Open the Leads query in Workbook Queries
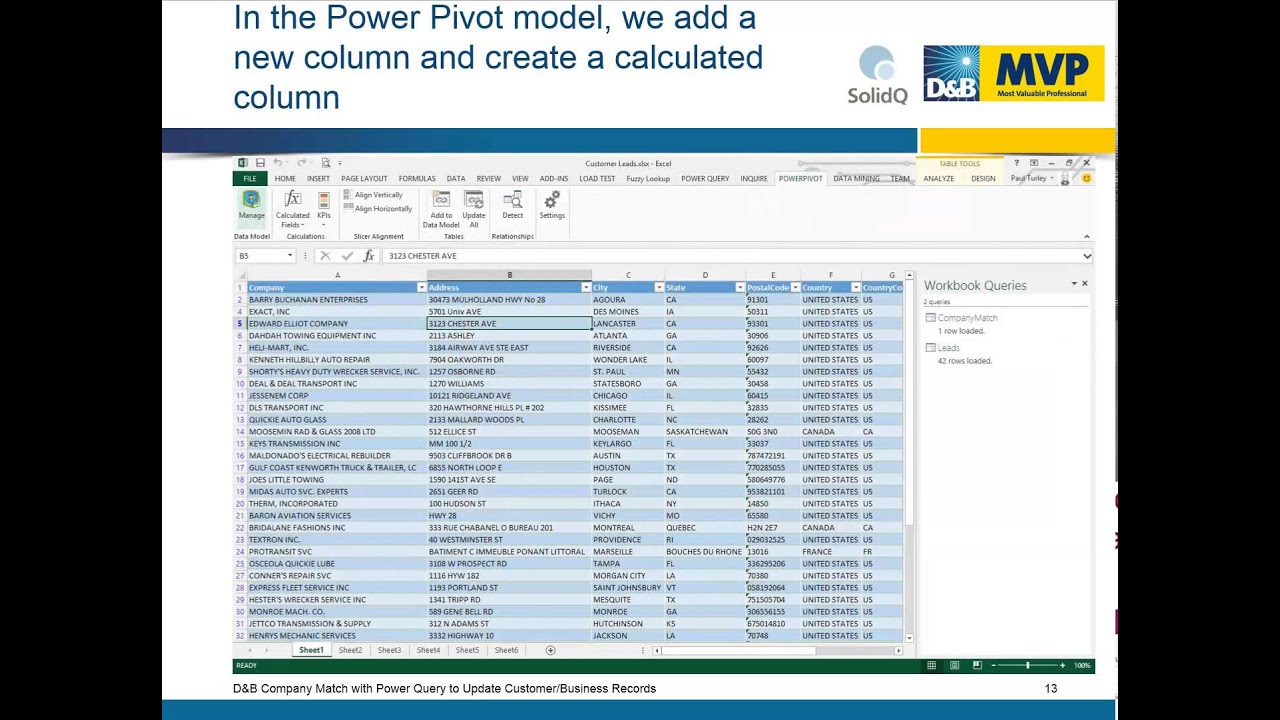 [949, 348]
